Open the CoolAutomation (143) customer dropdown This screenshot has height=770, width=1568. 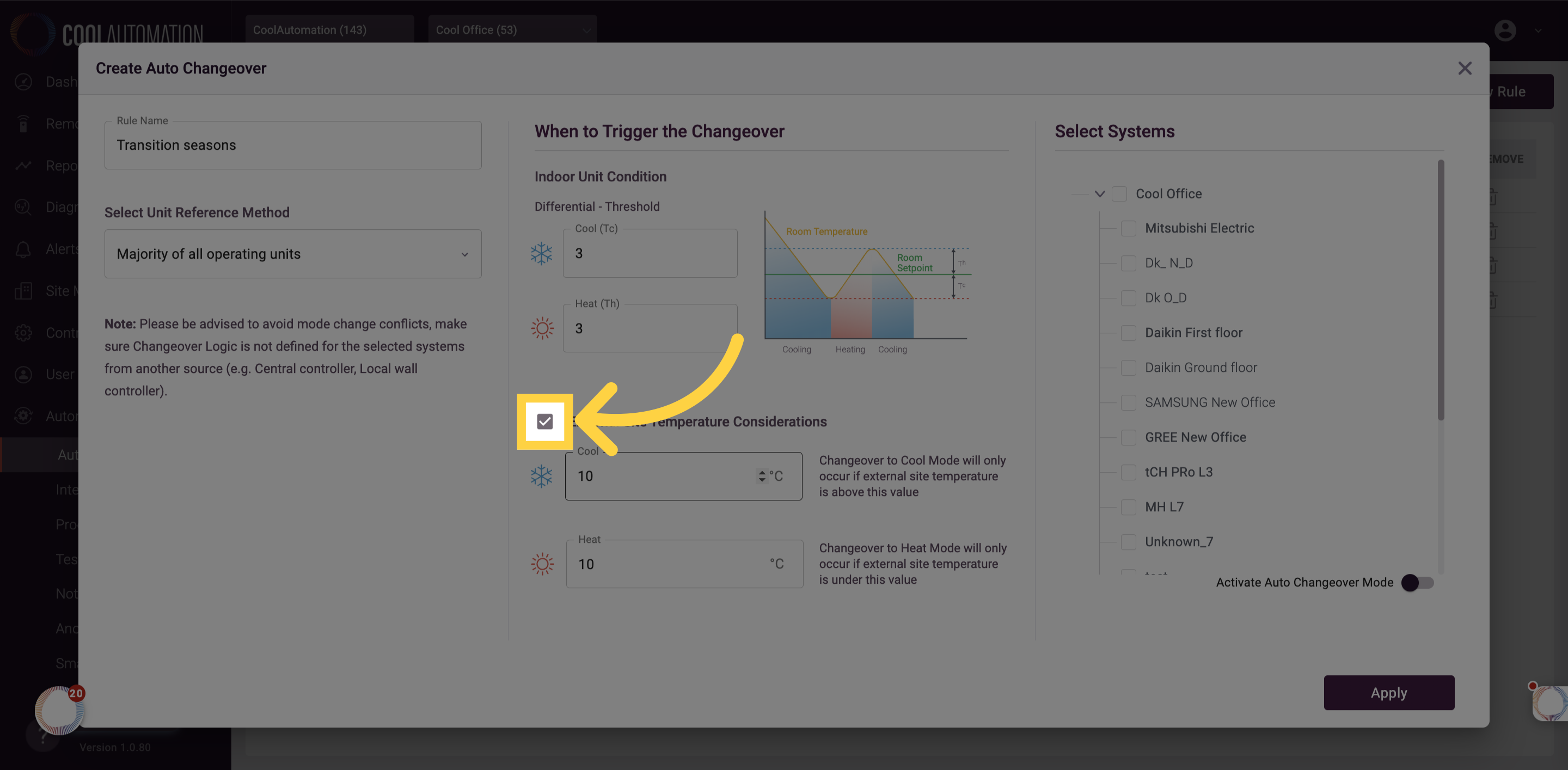point(329,30)
